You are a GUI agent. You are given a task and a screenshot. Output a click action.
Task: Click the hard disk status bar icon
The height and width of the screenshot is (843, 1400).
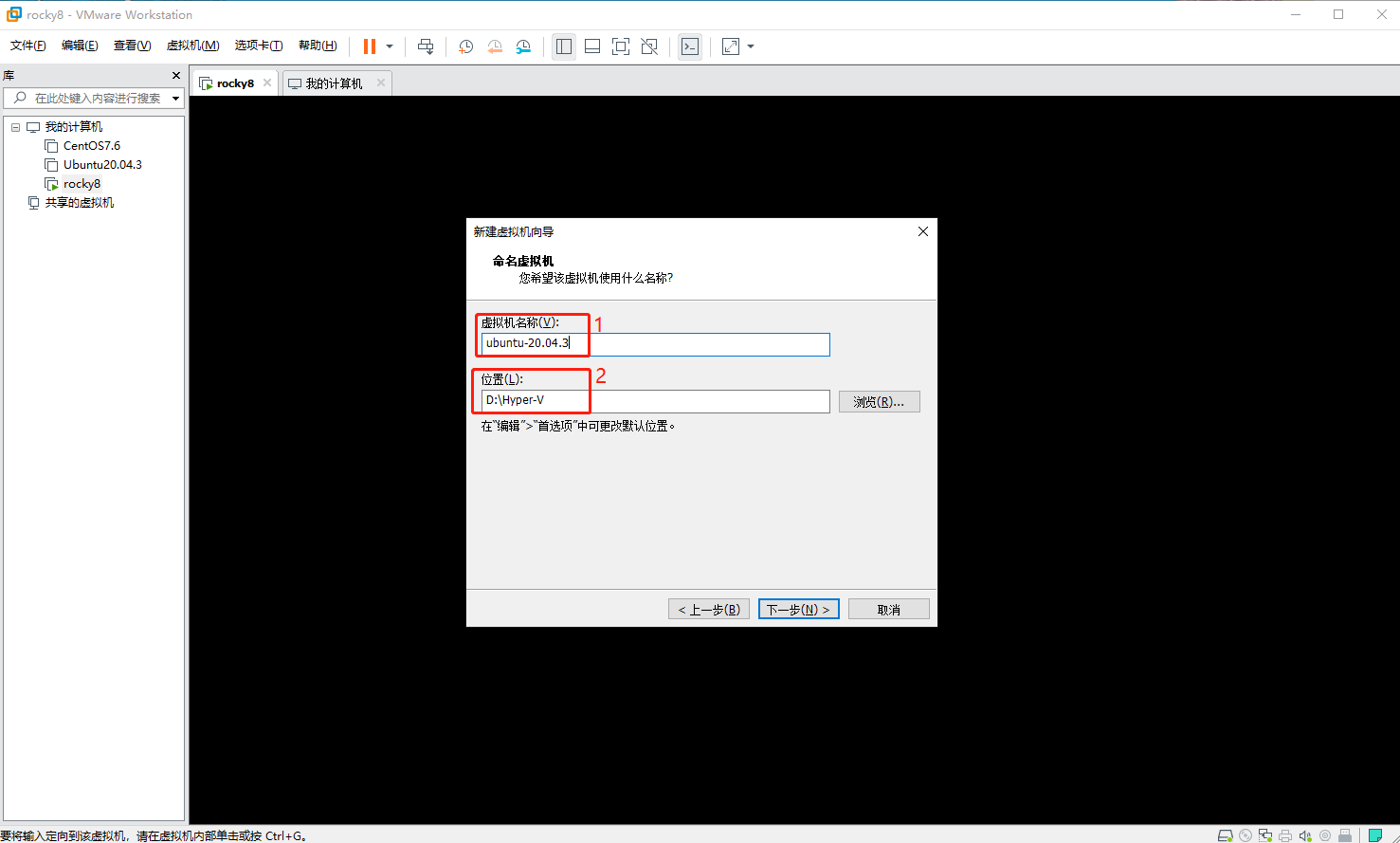(1226, 835)
